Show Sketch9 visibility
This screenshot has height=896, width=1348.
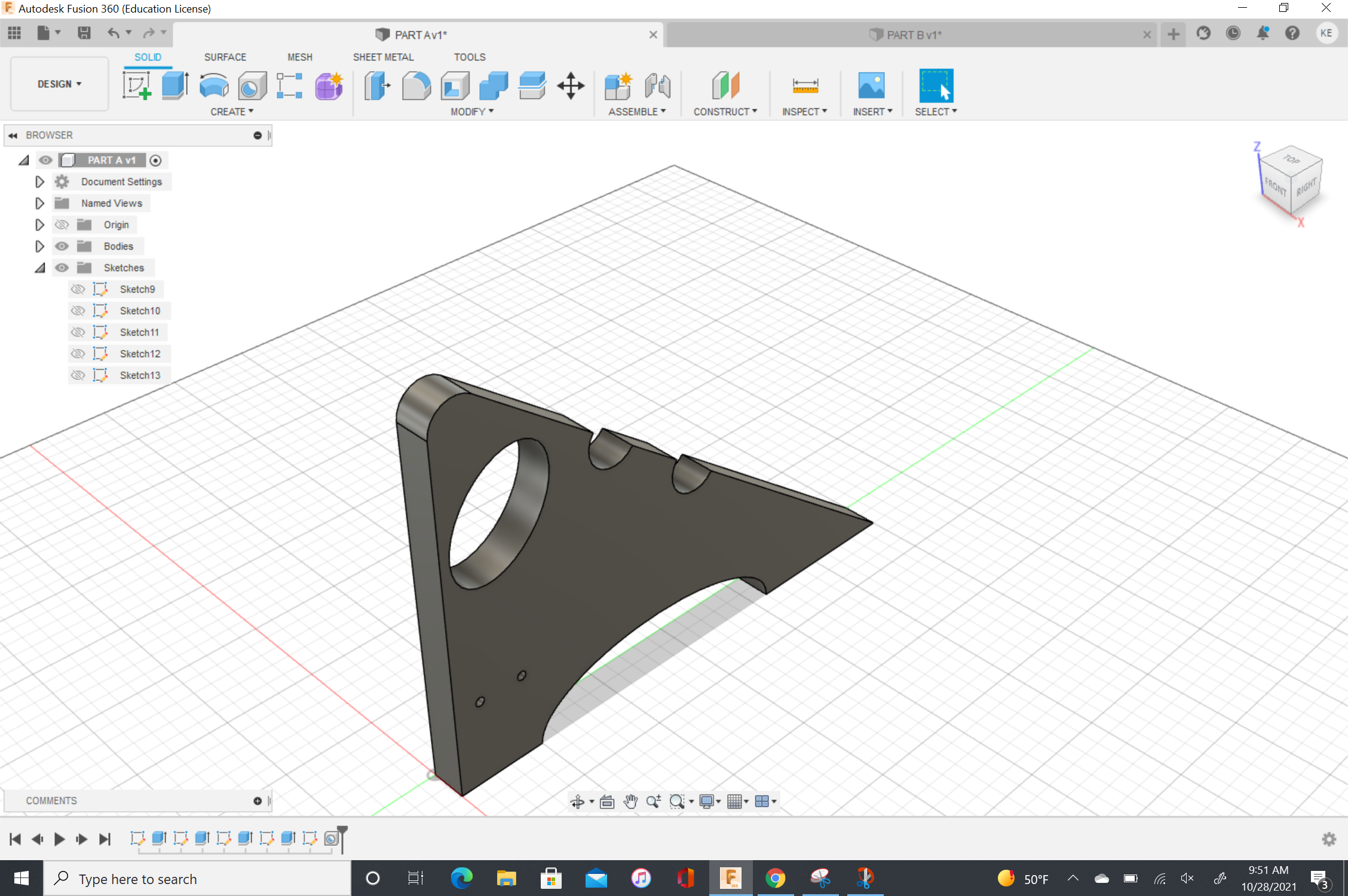point(78,289)
